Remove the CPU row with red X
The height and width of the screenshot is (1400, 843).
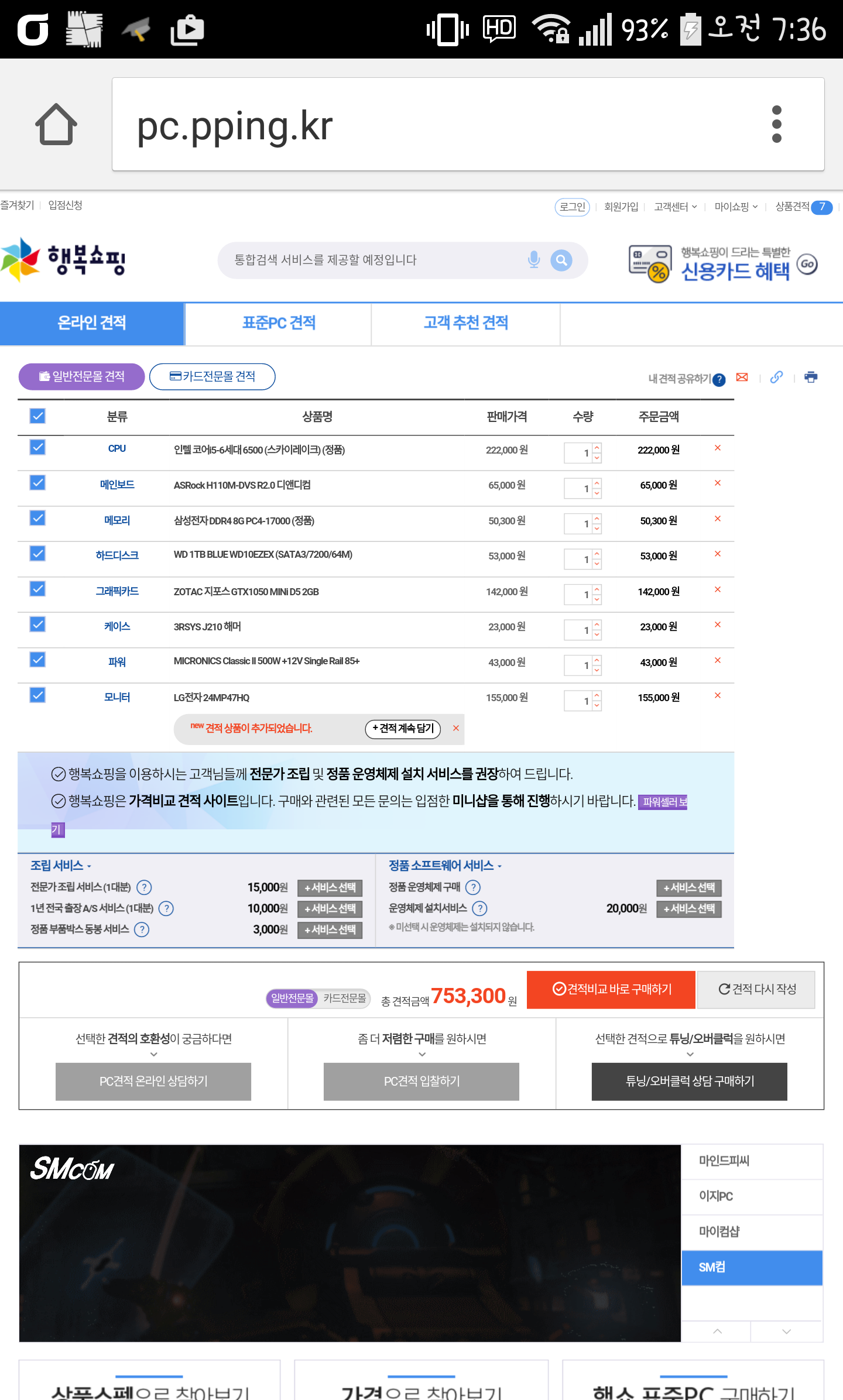click(x=717, y=448)
